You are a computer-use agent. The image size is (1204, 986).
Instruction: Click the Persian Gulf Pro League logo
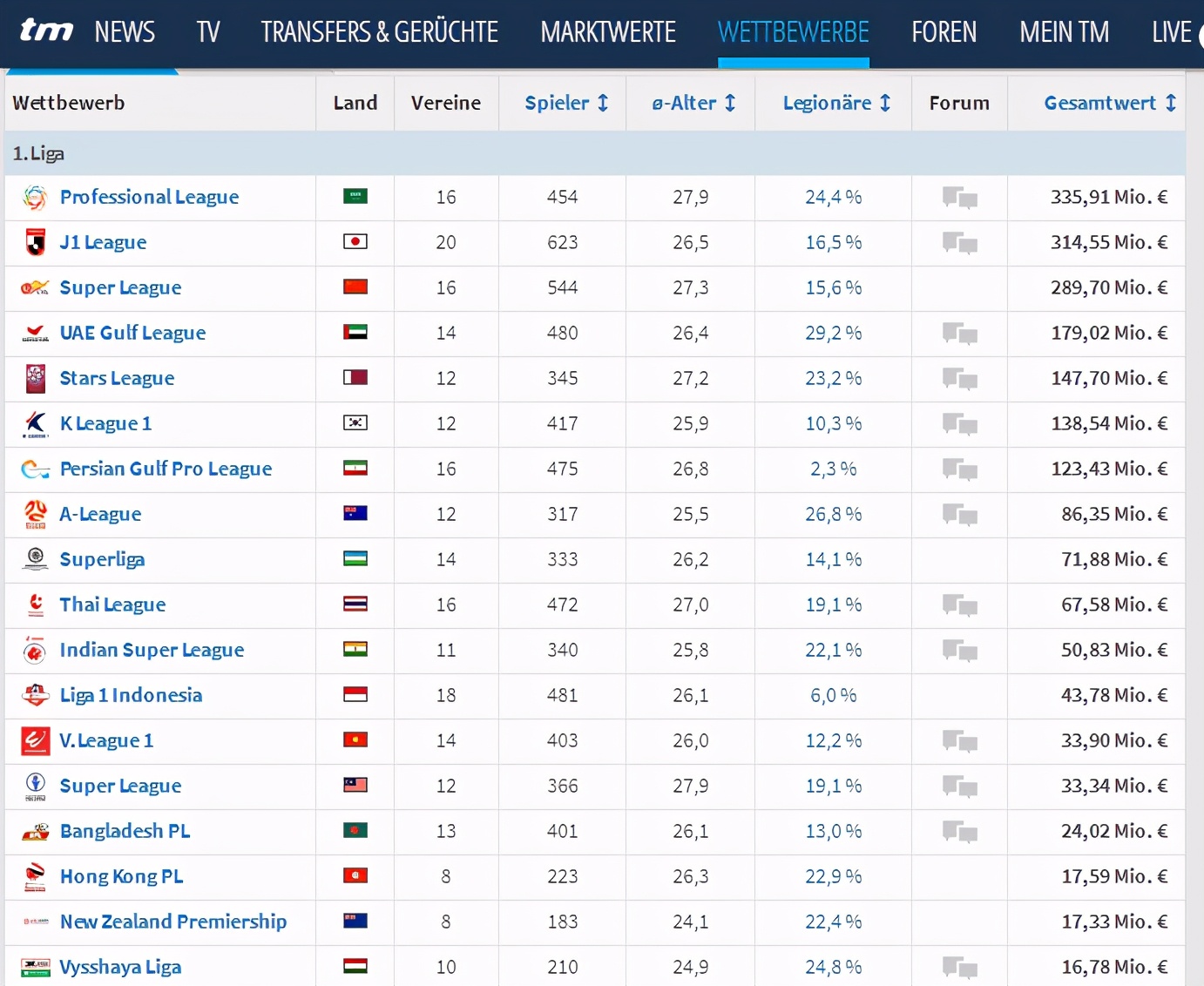35,469
